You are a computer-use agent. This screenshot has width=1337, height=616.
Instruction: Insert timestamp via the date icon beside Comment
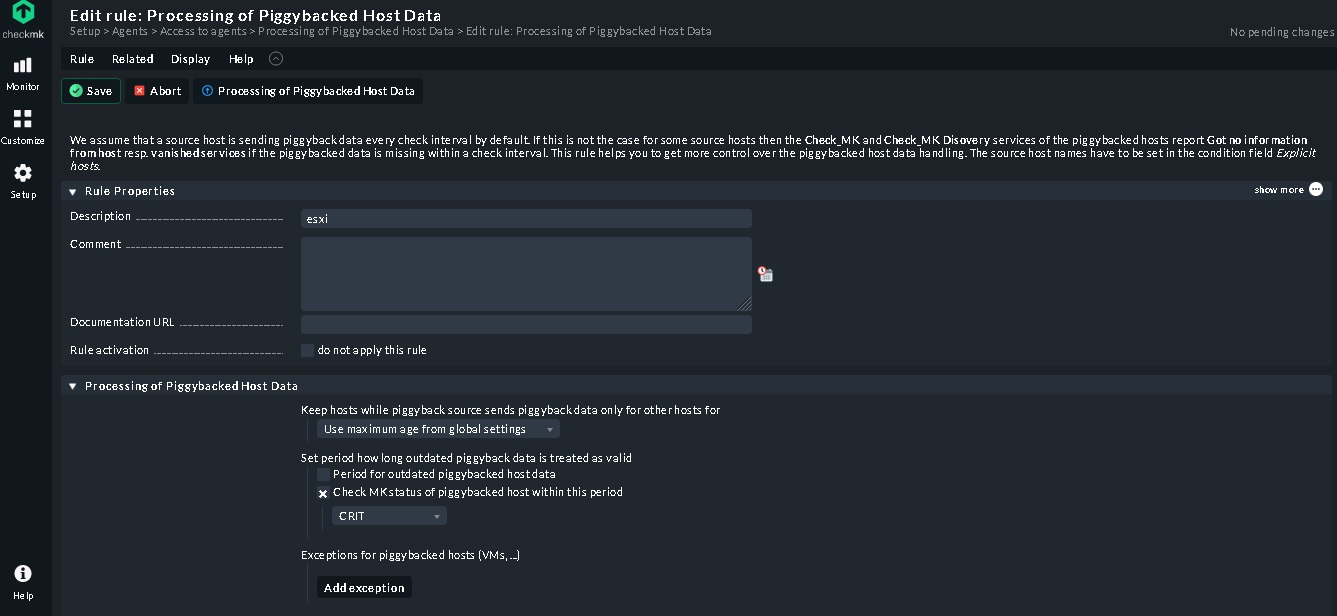[765, 273]
